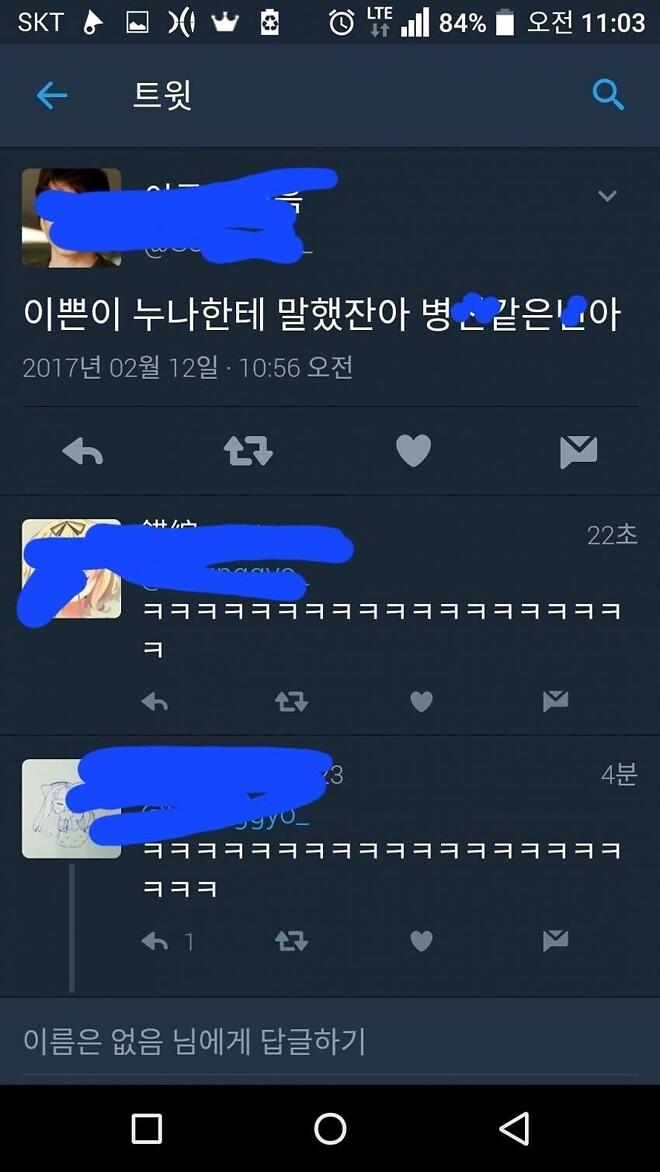Send the main tweet via direct message
The width and height of the screenshot is (660, 1172).
click(x=579, y=452)
